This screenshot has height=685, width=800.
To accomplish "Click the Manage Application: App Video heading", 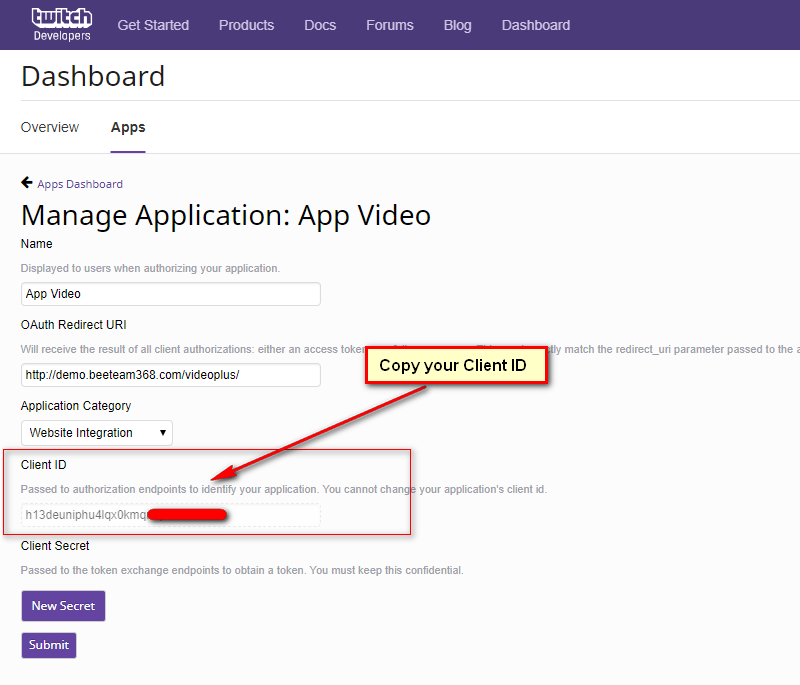I will click(x=226, y=215).
